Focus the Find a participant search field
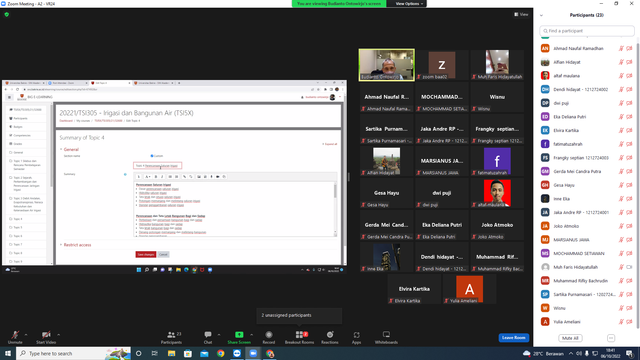Screen dimensions: 640x360 tap(587, 31)
